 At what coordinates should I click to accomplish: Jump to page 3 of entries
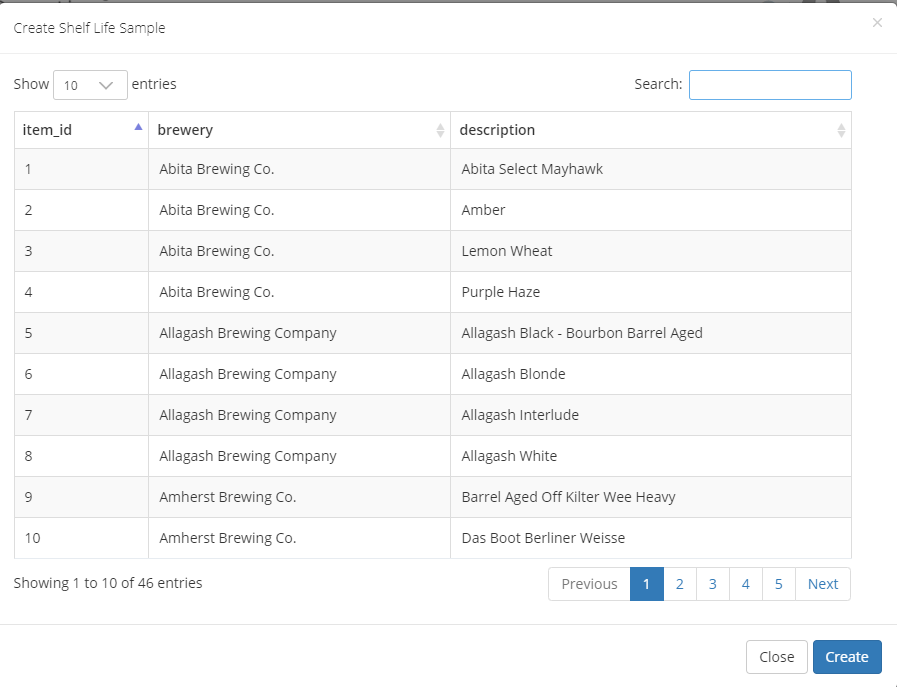(712, 584)
